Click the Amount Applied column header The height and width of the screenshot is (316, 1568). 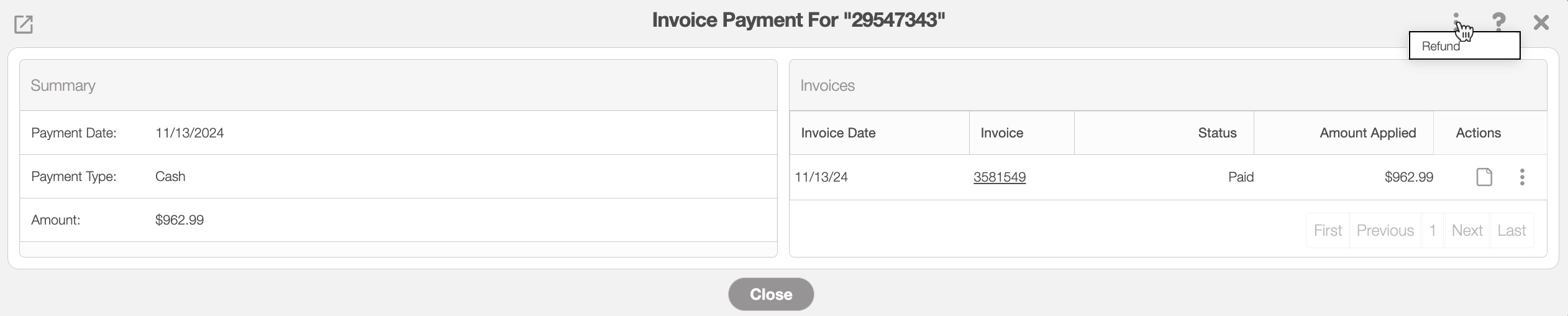pyautogui.click(x=1367, y=133)
